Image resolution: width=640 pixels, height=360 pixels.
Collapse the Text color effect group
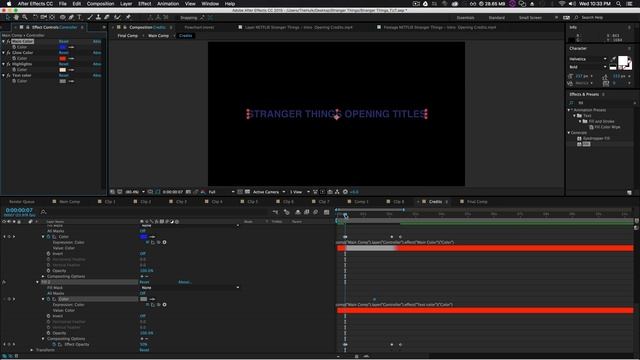(4, 76)
